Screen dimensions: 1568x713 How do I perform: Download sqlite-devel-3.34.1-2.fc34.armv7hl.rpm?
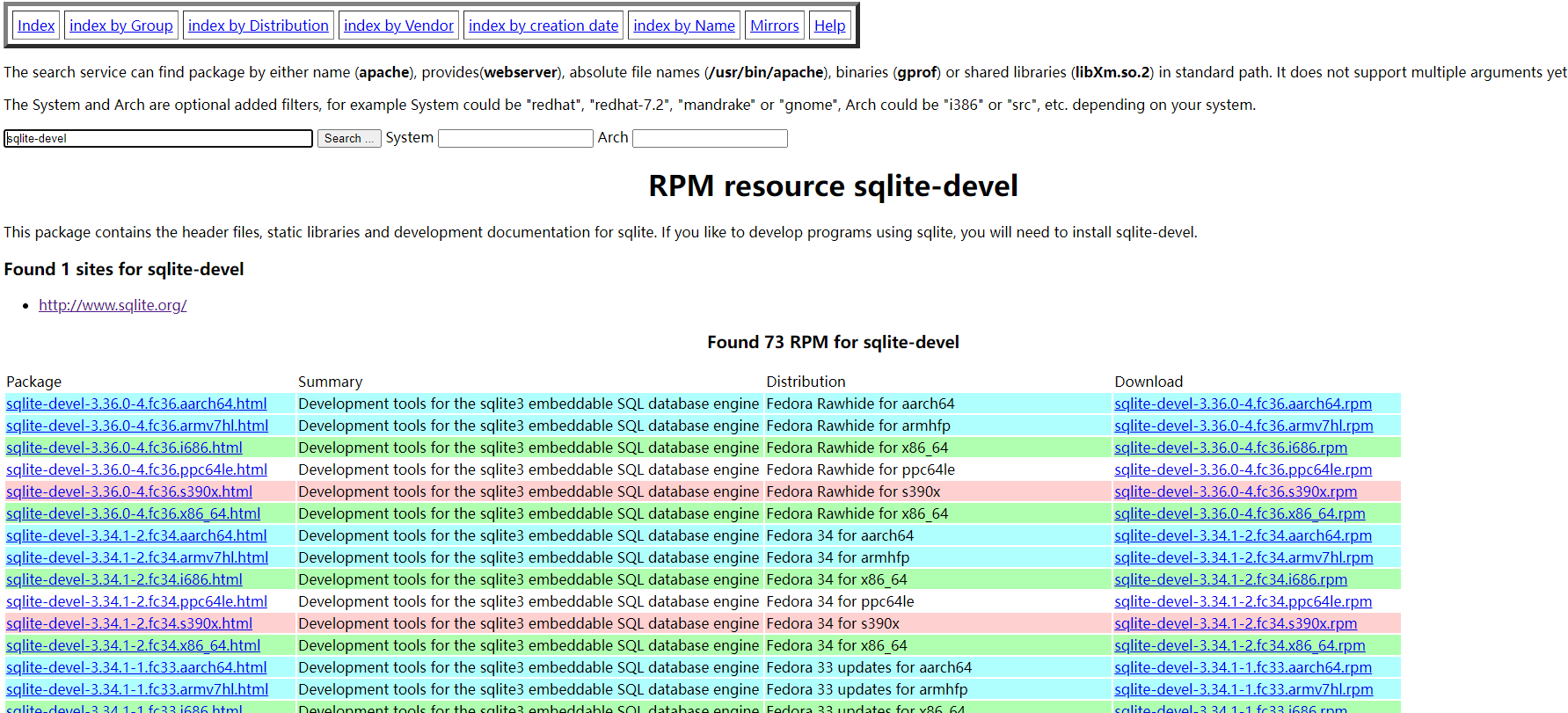[x=1243, y=557]
